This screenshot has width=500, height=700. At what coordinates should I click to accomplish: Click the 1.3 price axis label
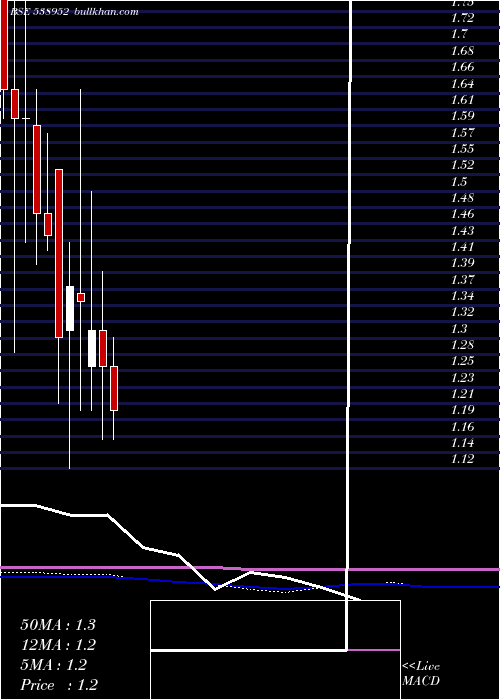click(x=460, y=329)
